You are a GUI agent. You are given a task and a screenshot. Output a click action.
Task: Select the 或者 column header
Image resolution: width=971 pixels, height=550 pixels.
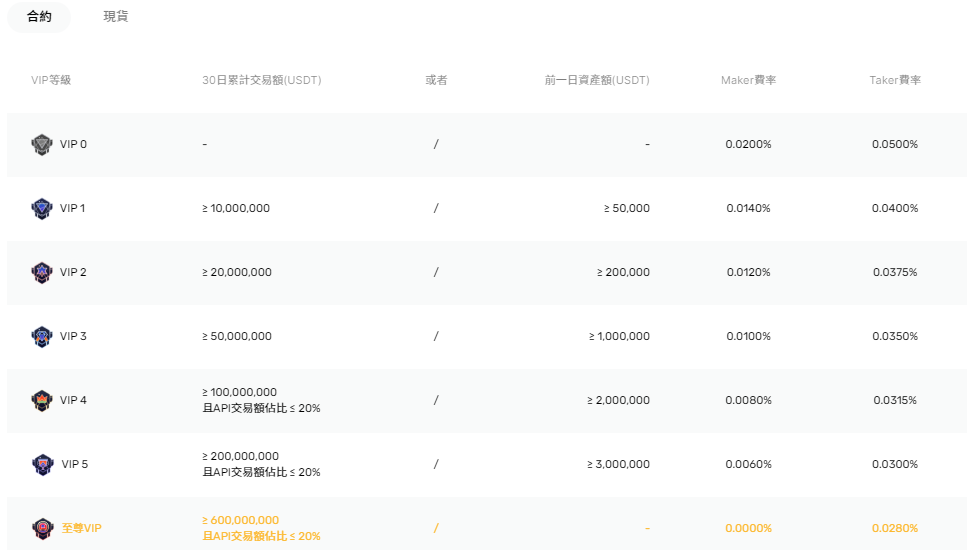(x=436, y=80)
